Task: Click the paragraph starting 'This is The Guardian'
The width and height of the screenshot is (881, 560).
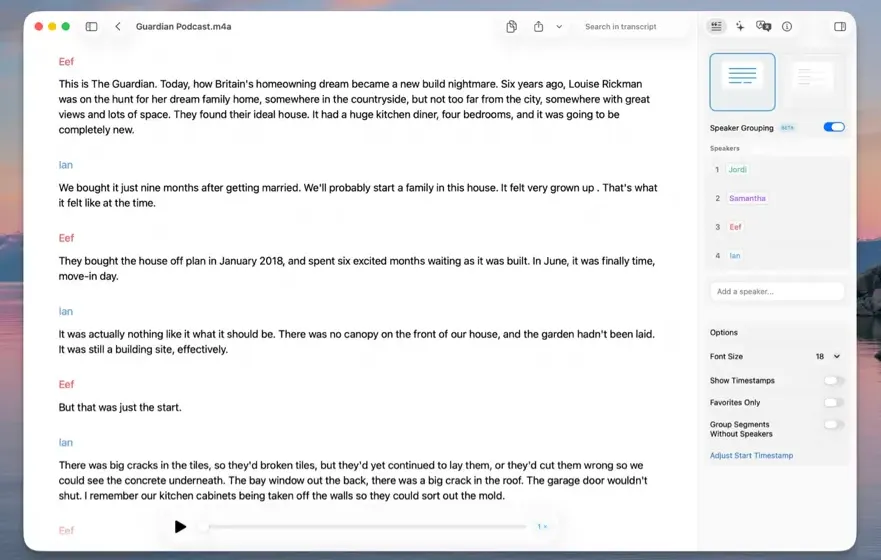Action: tap(355, 107)
